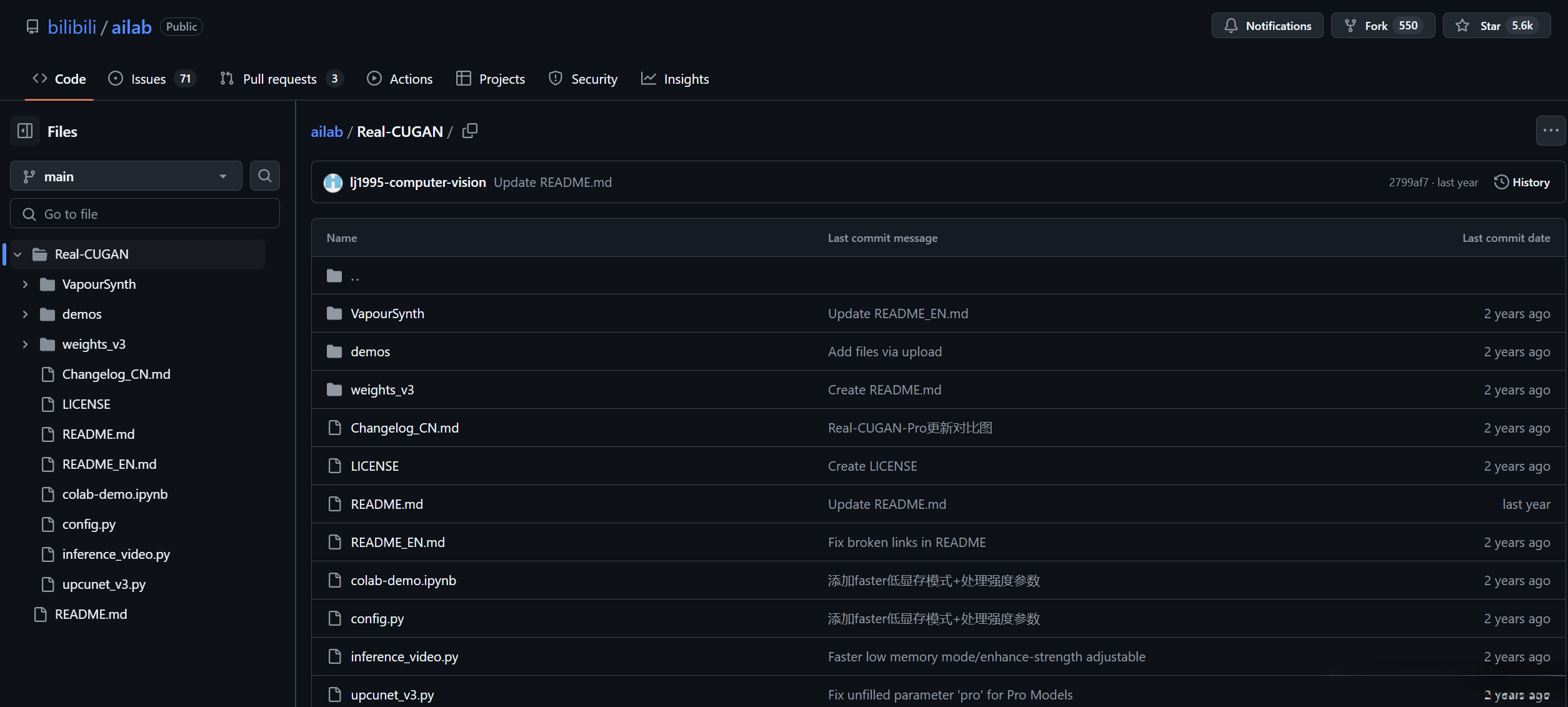This screenshot has height=707, width=1568.
Task: Open the commit History
Action: [1522, 183]
